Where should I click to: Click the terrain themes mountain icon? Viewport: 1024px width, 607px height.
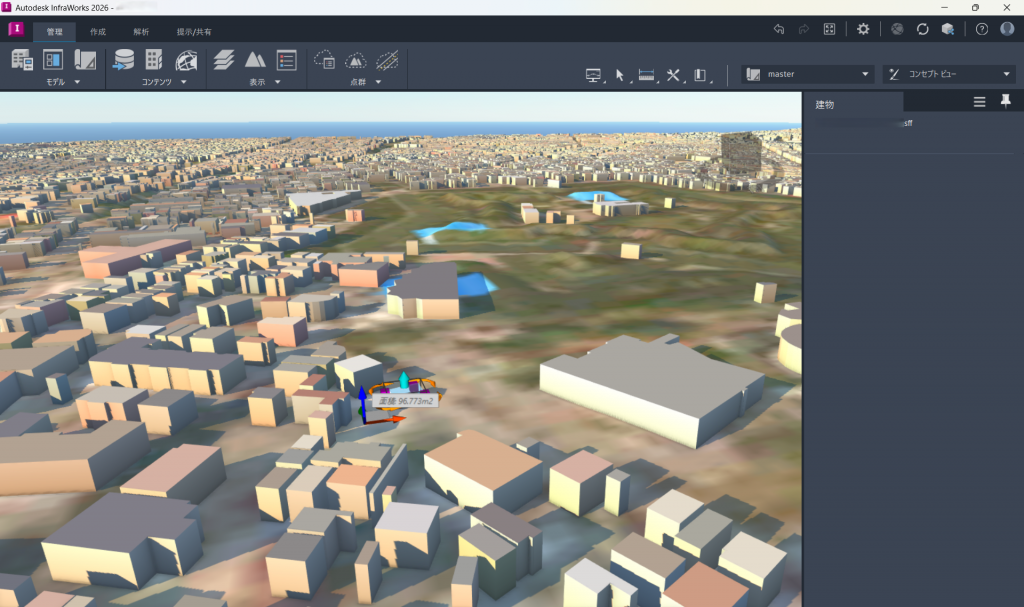coord(255,60)
